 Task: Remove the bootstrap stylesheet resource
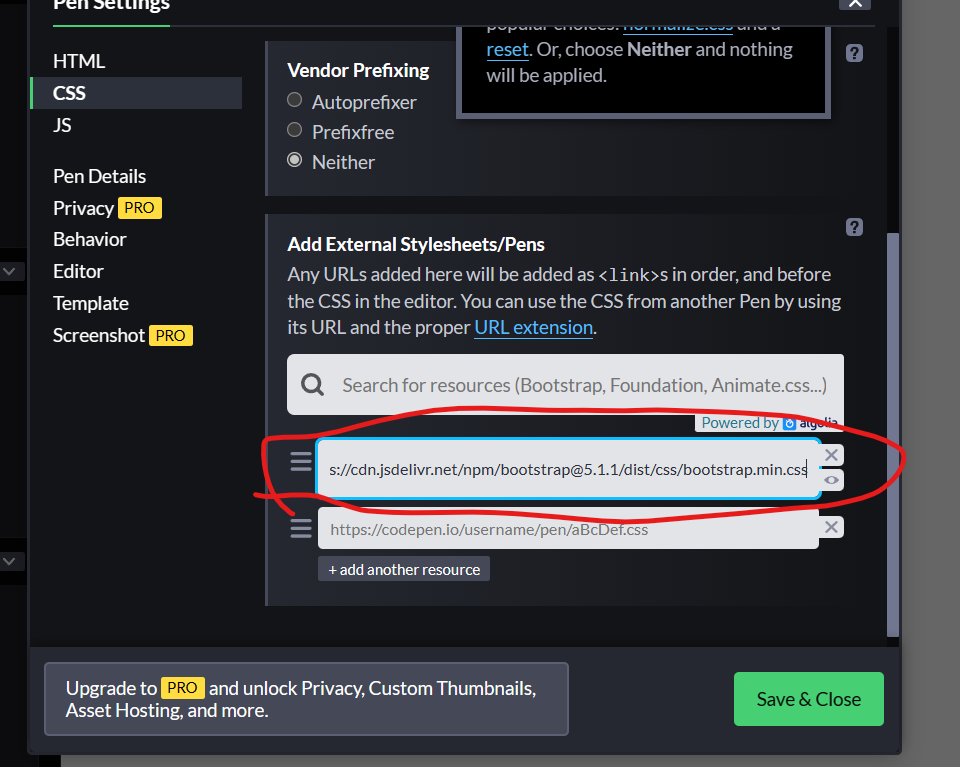(x=831, y=455)
